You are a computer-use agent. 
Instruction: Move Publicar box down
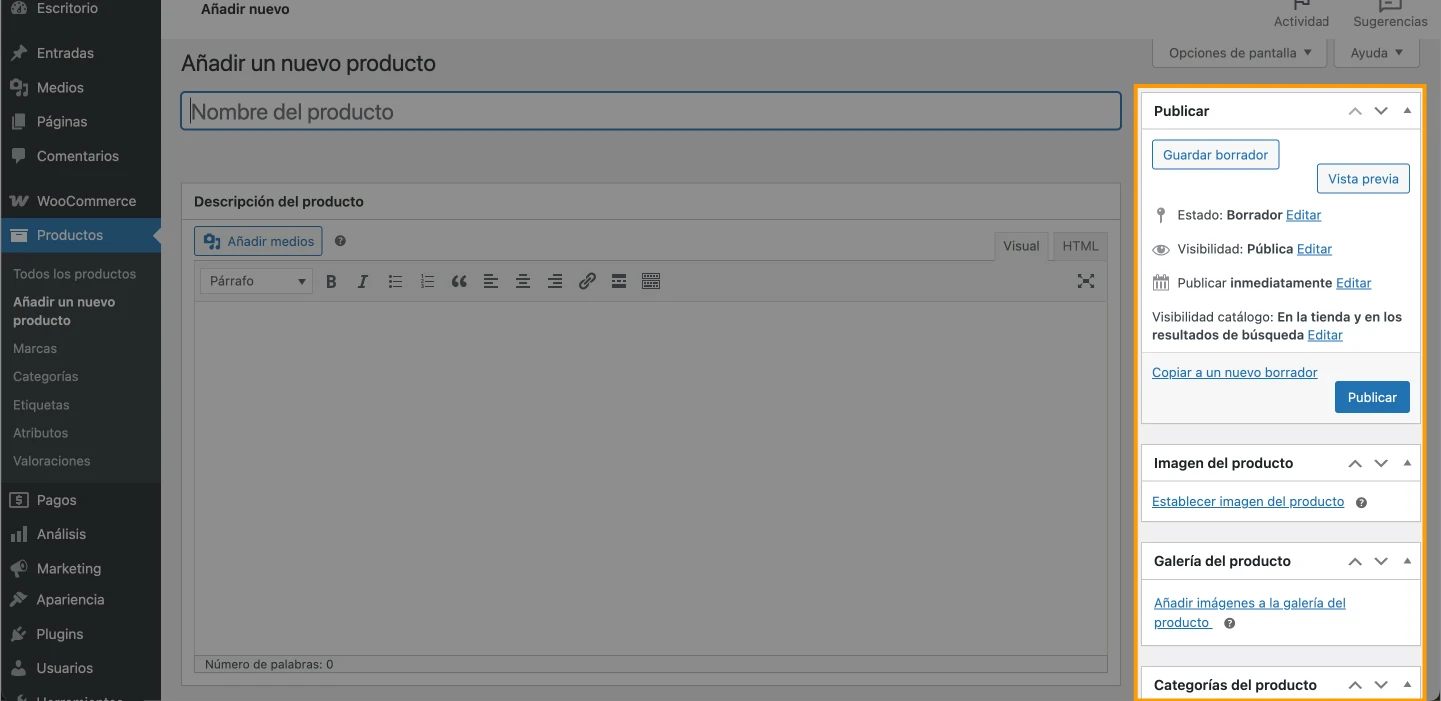pos(1381,111)
